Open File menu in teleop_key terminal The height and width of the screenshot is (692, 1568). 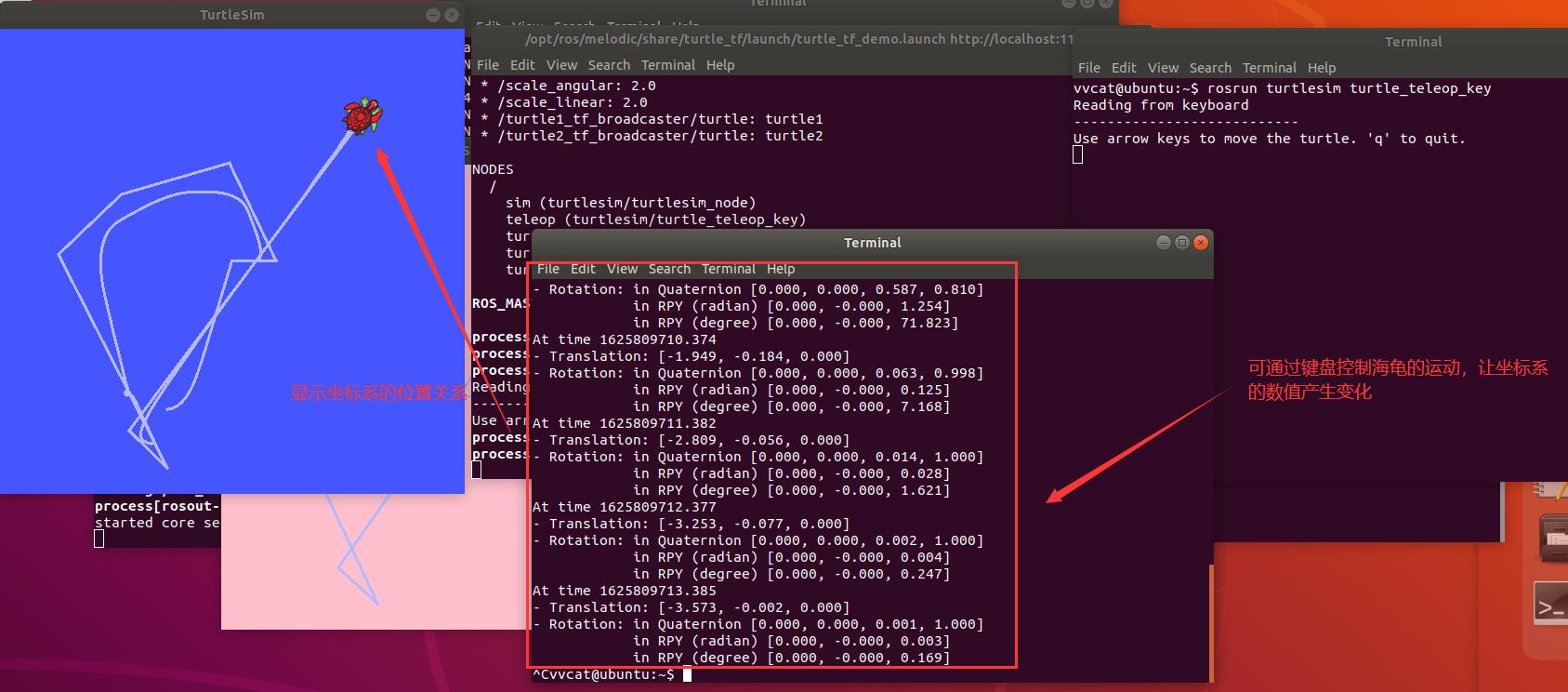tap(1089, 68)
